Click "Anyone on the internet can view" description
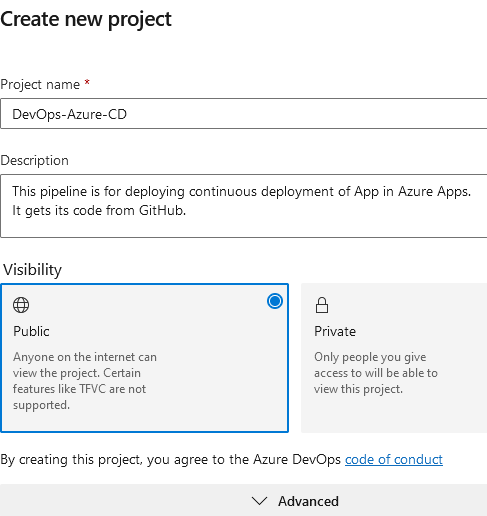This screenshot has width=487, height=516. [85, 381]
